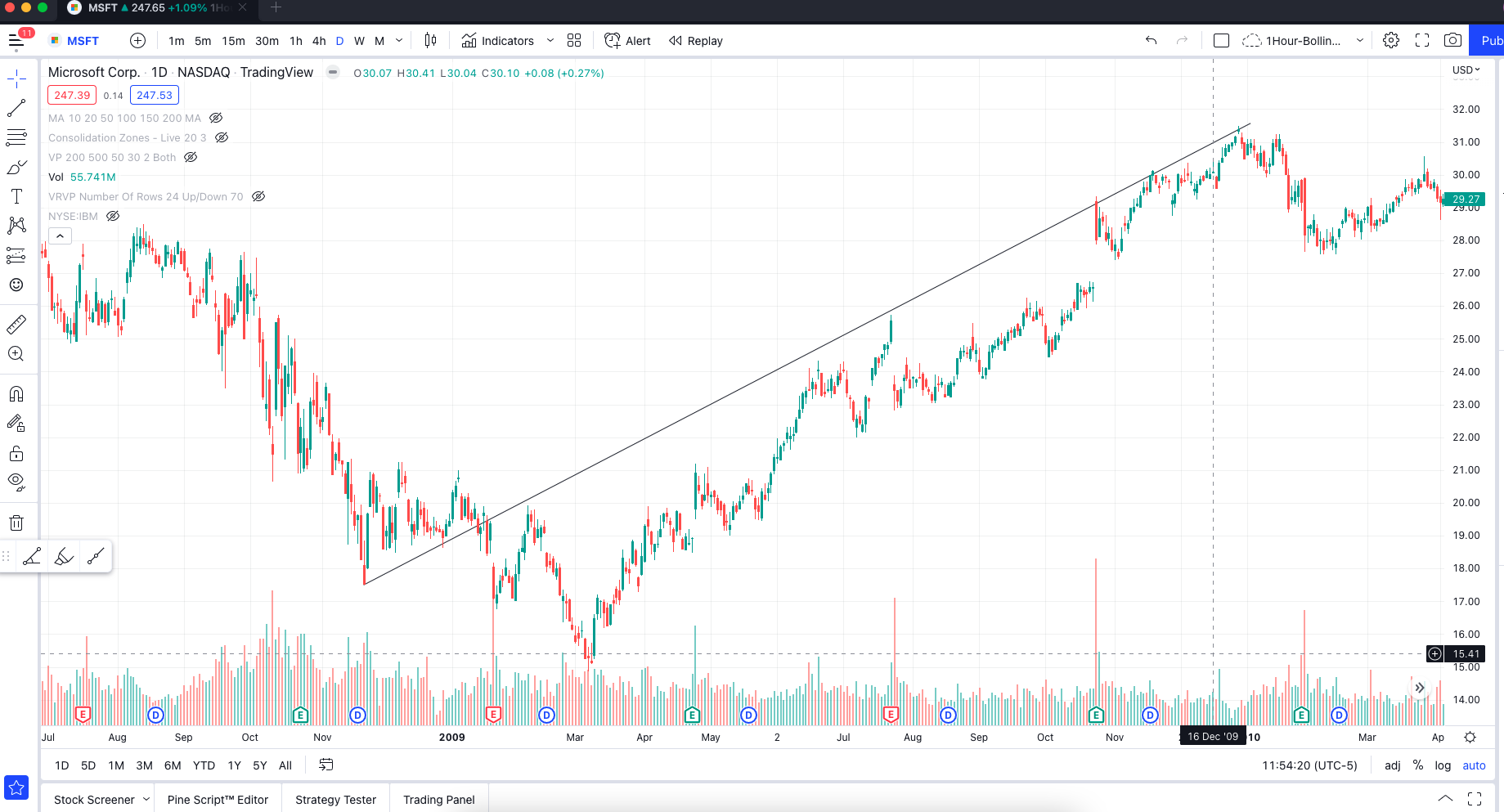Click the undo arrow
1504x812 pixels.
(1152, 40)
